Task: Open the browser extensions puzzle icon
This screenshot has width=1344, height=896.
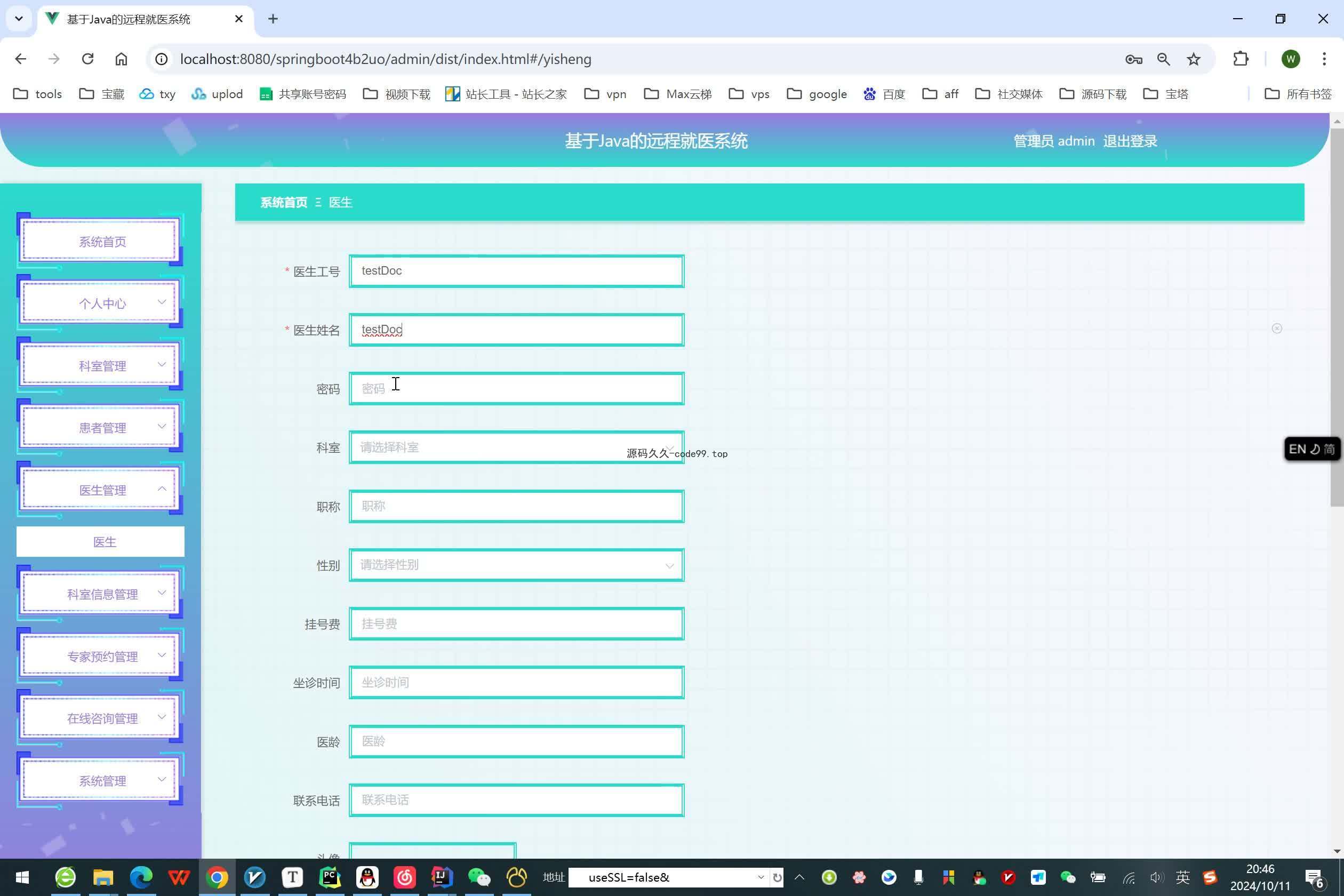Action: point(1241,59)
